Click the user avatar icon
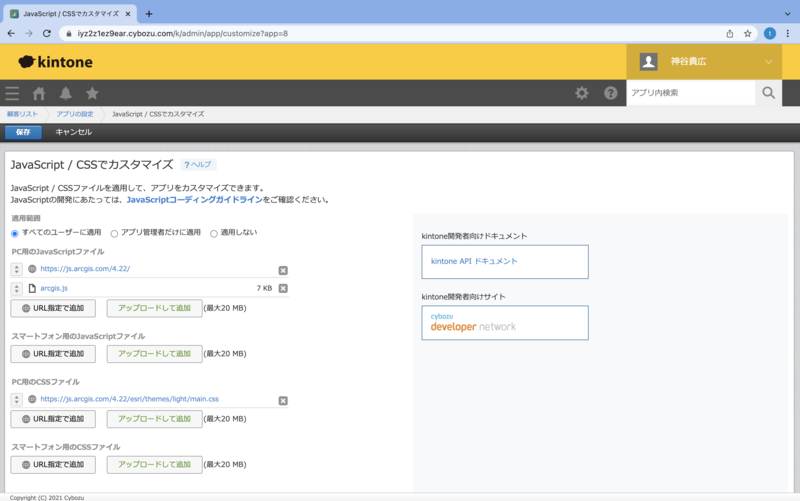Screen dimensions: 800x501 (x=648, y=62)
